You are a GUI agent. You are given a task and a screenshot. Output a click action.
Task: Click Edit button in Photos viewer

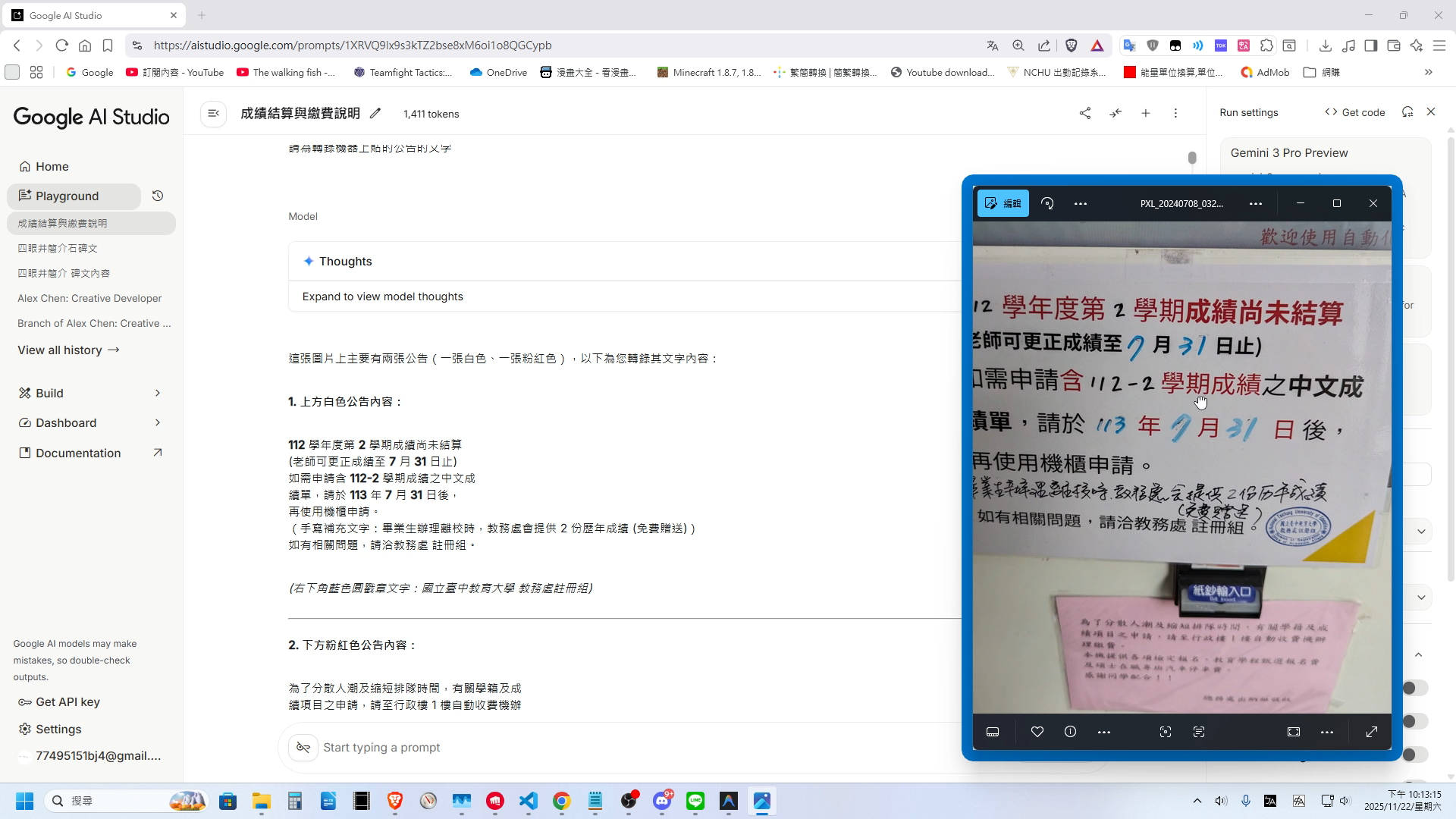(x=1003, y=203)
